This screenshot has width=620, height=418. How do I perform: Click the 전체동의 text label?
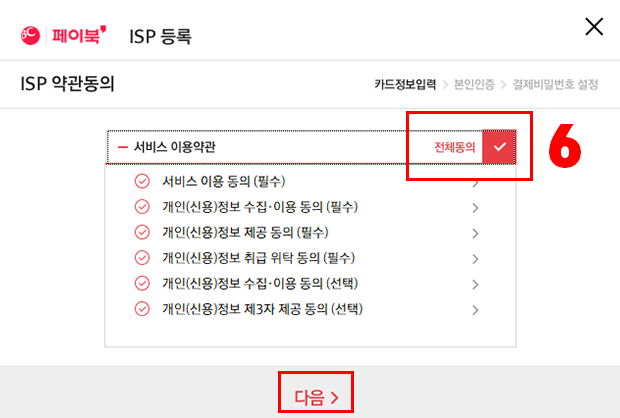(x=454, y=147)
